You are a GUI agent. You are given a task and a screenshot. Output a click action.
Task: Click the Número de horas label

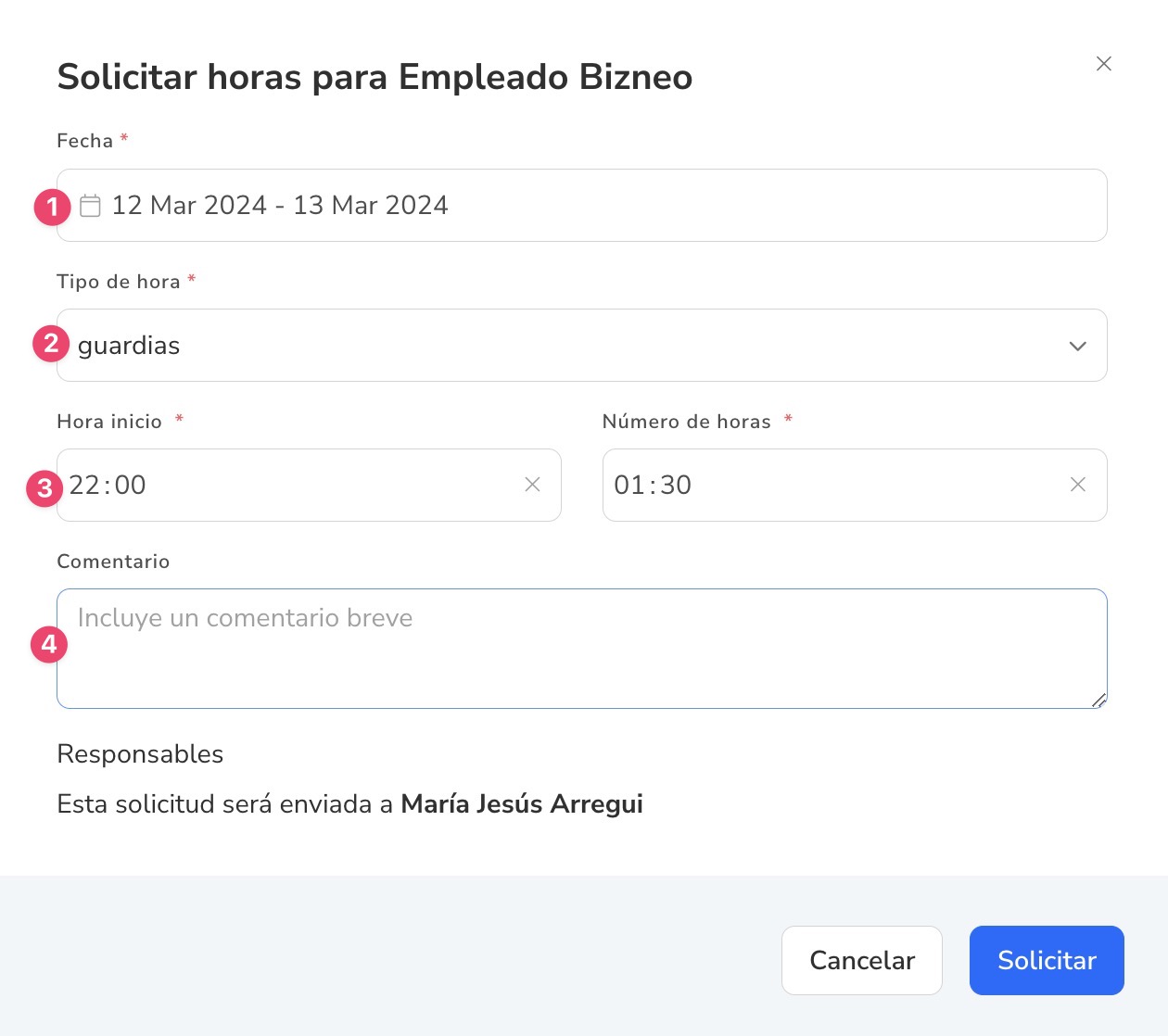[687, 422]
